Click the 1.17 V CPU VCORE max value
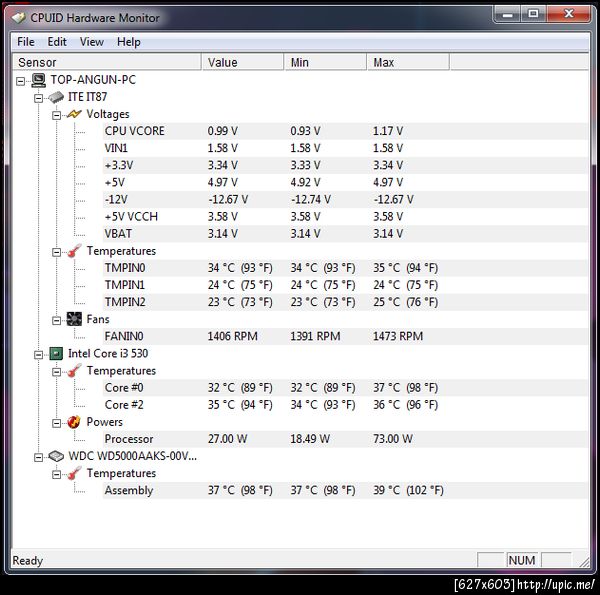Image resolution: width=600 pixels, height=595 pixels. pyautogui.click(x=388, y=131)
